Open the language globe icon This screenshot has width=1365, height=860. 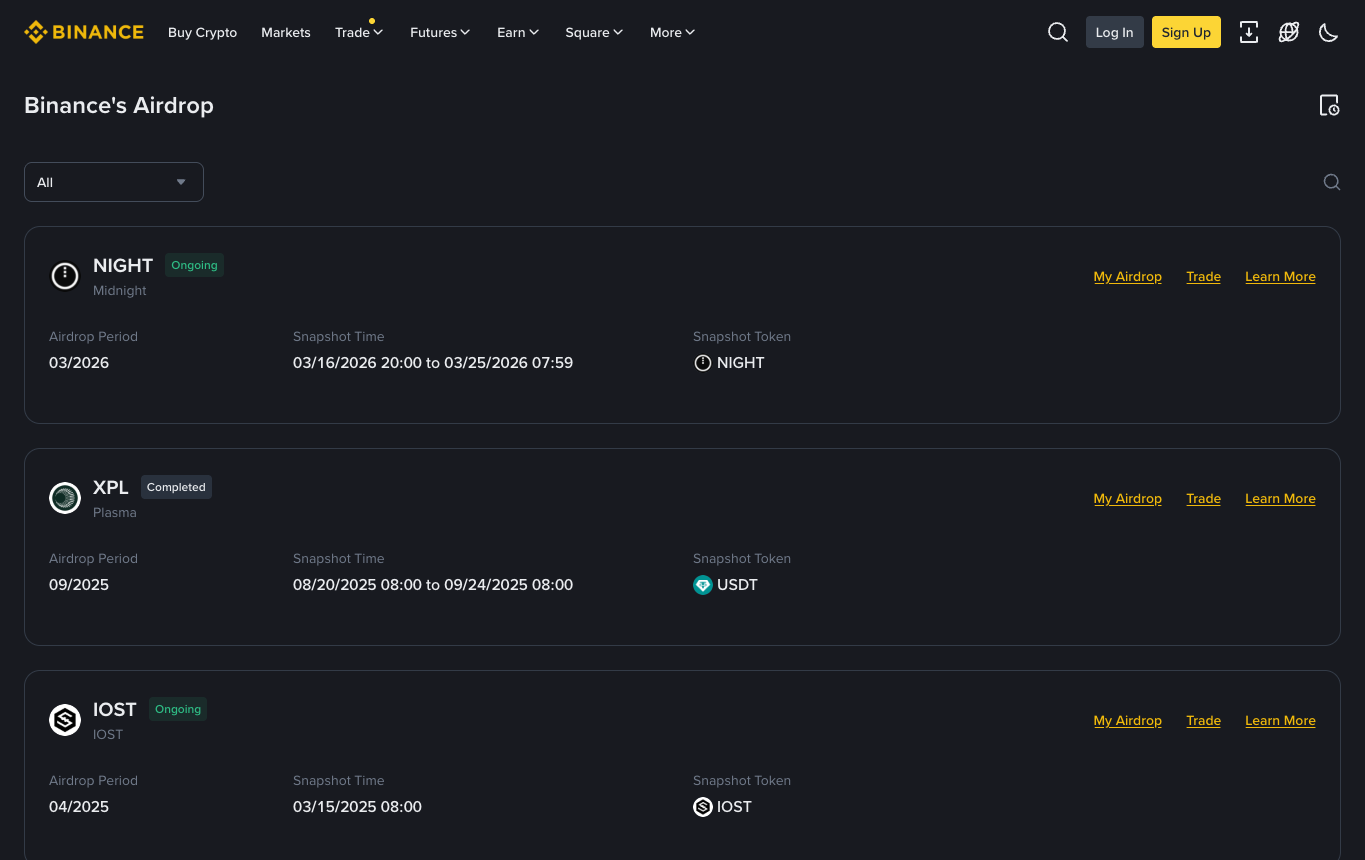pyautogui.click(x=1289, y=32)
